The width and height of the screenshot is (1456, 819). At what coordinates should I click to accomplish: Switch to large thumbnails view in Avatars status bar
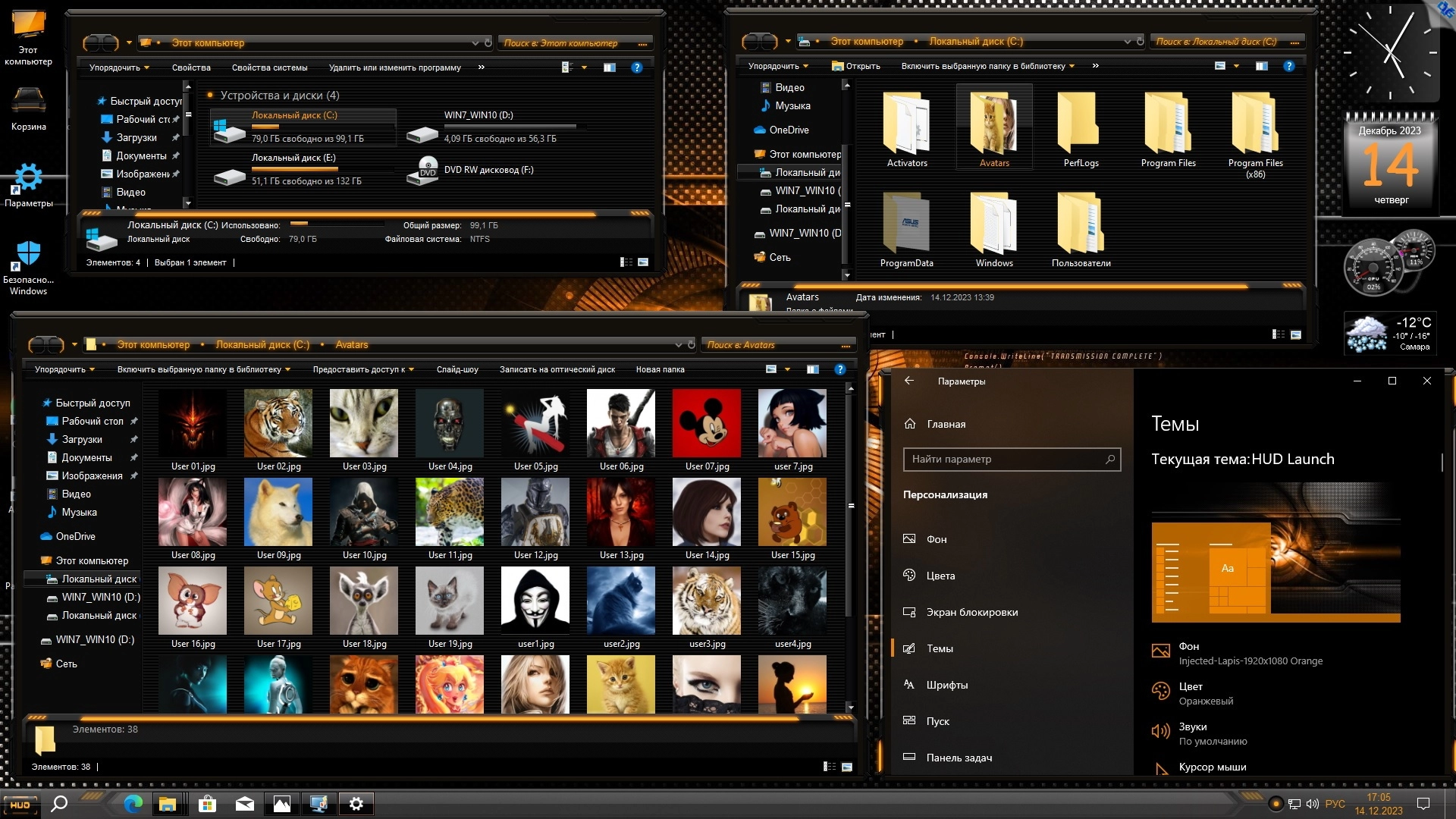point(847,767)
